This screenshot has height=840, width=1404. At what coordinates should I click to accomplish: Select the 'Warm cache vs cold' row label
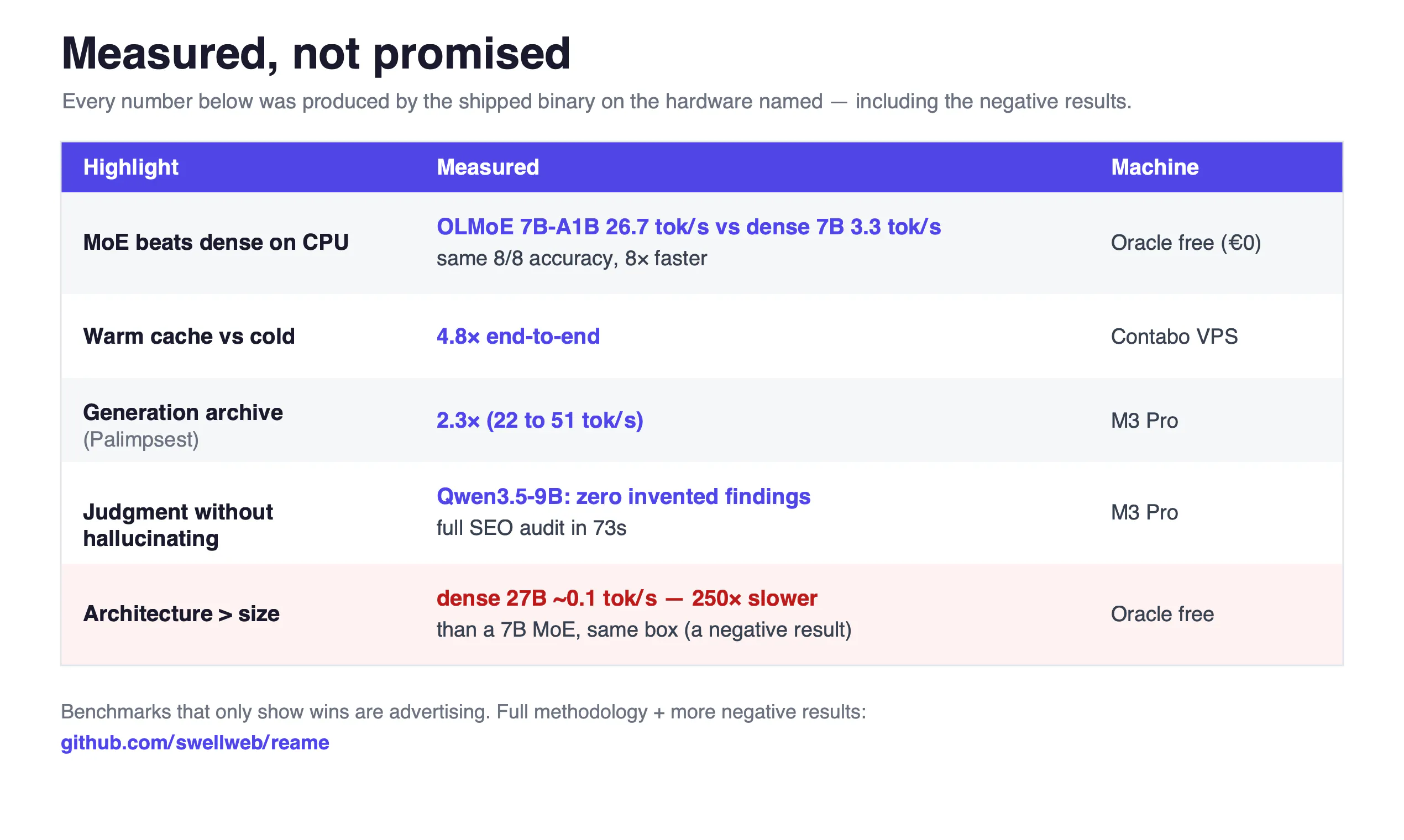click(x=189, y=336)
